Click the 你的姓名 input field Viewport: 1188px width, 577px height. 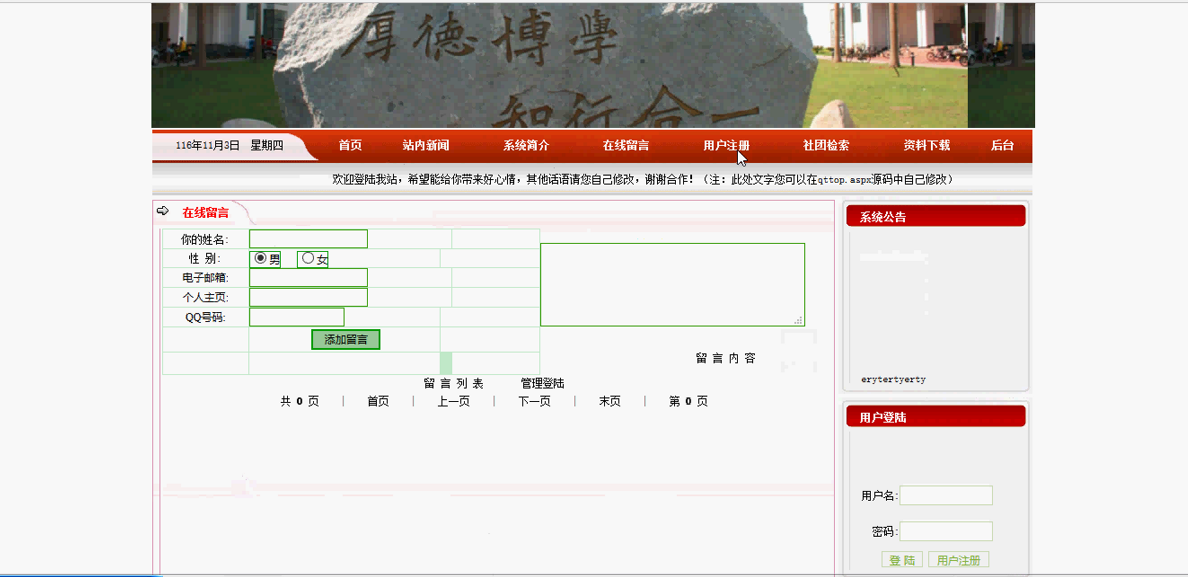coord(308,239)
